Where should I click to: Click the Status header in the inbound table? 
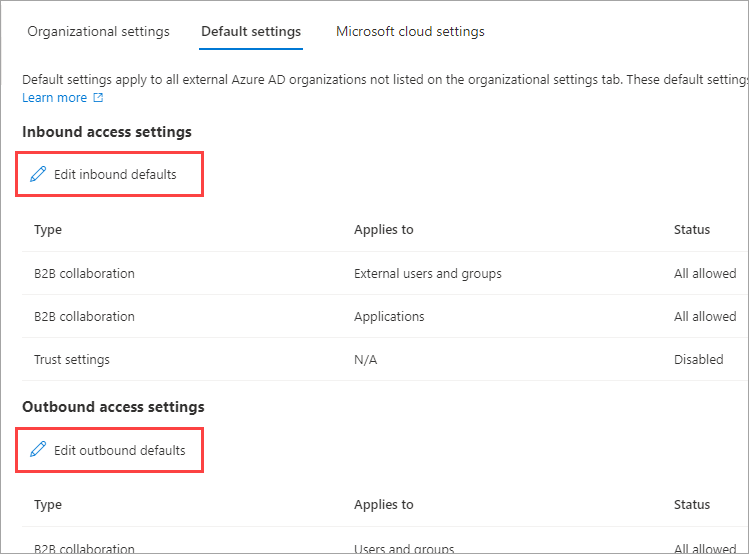coord(692,229)
